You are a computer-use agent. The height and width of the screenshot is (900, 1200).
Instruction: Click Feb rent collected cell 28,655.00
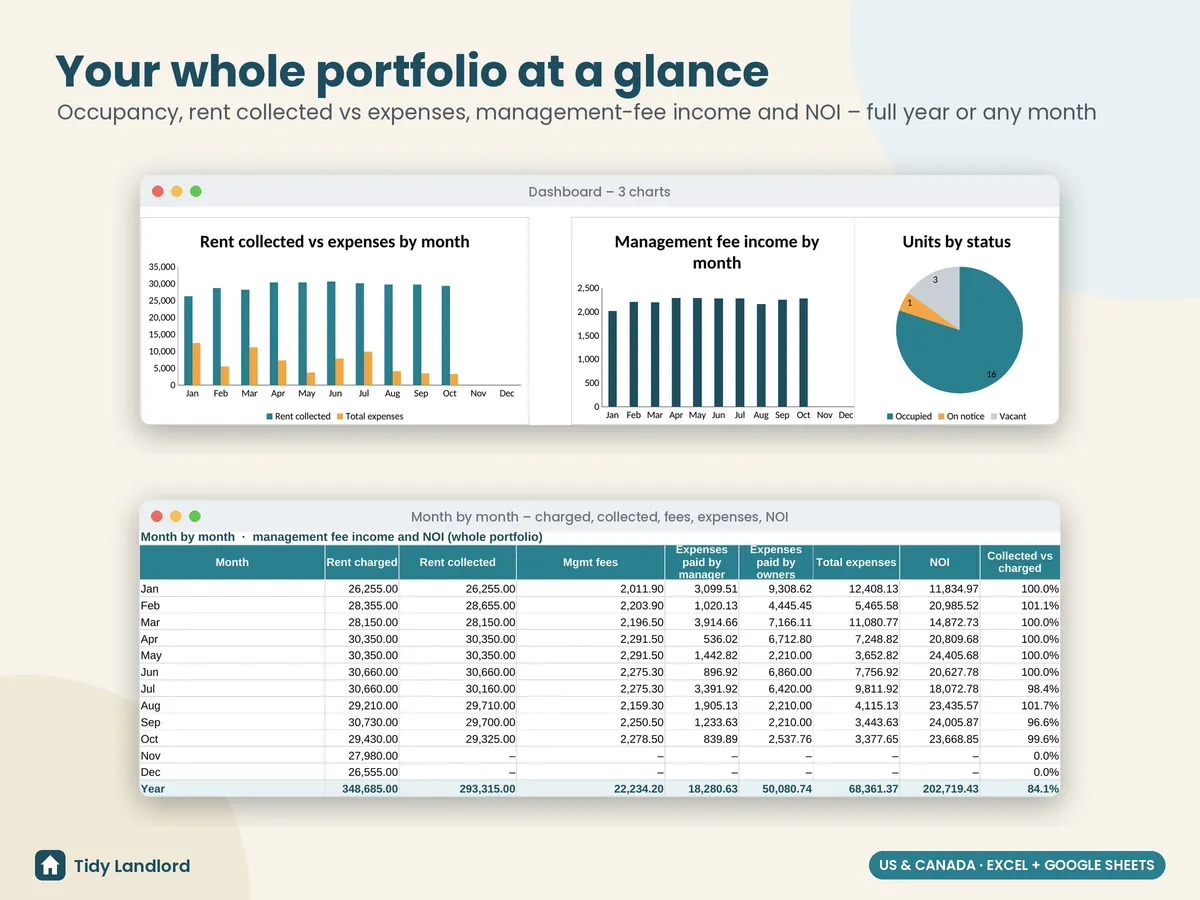coord(457,605)
